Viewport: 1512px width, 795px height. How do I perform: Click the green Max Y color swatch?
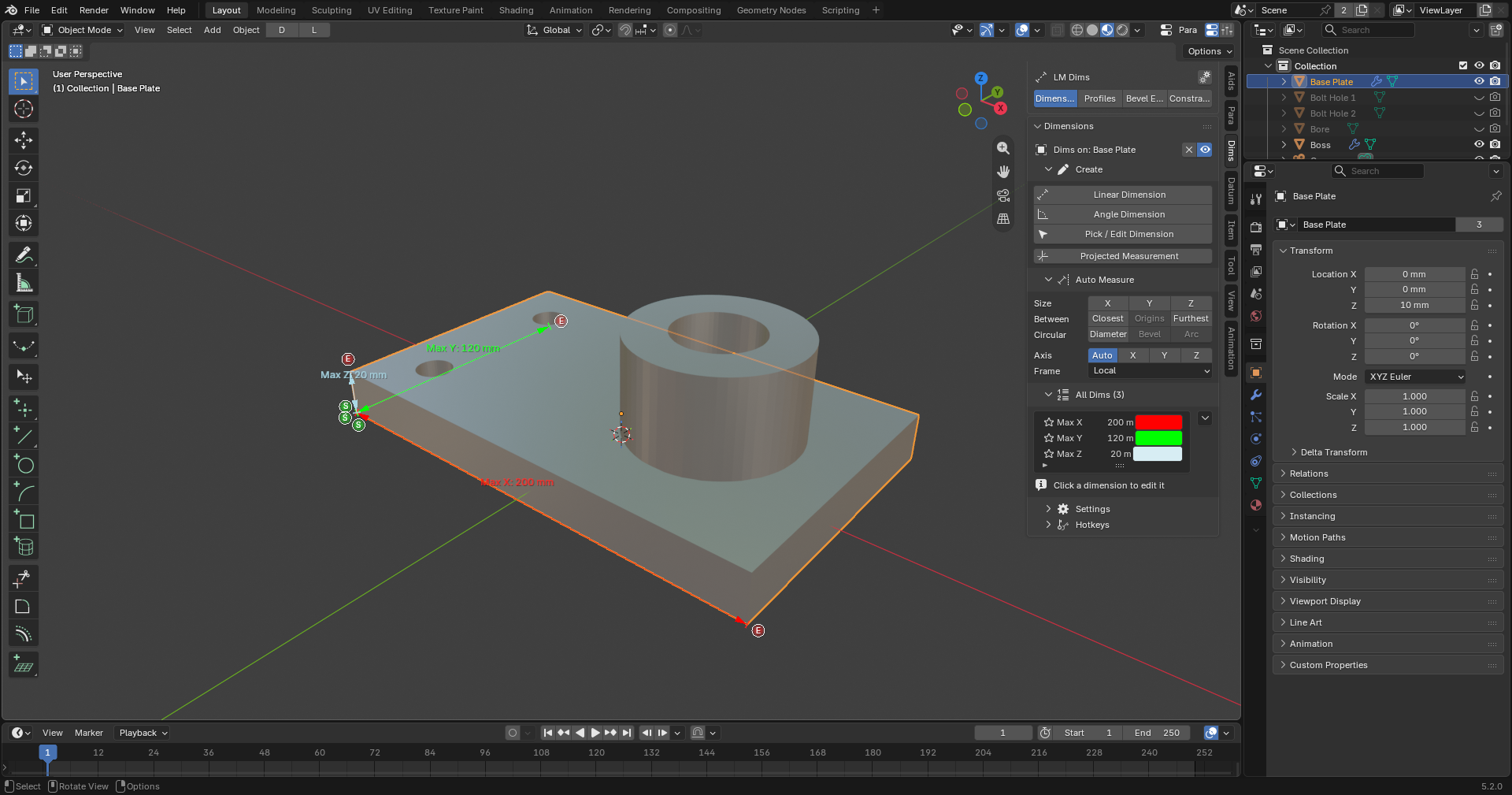pos(1158,438)
